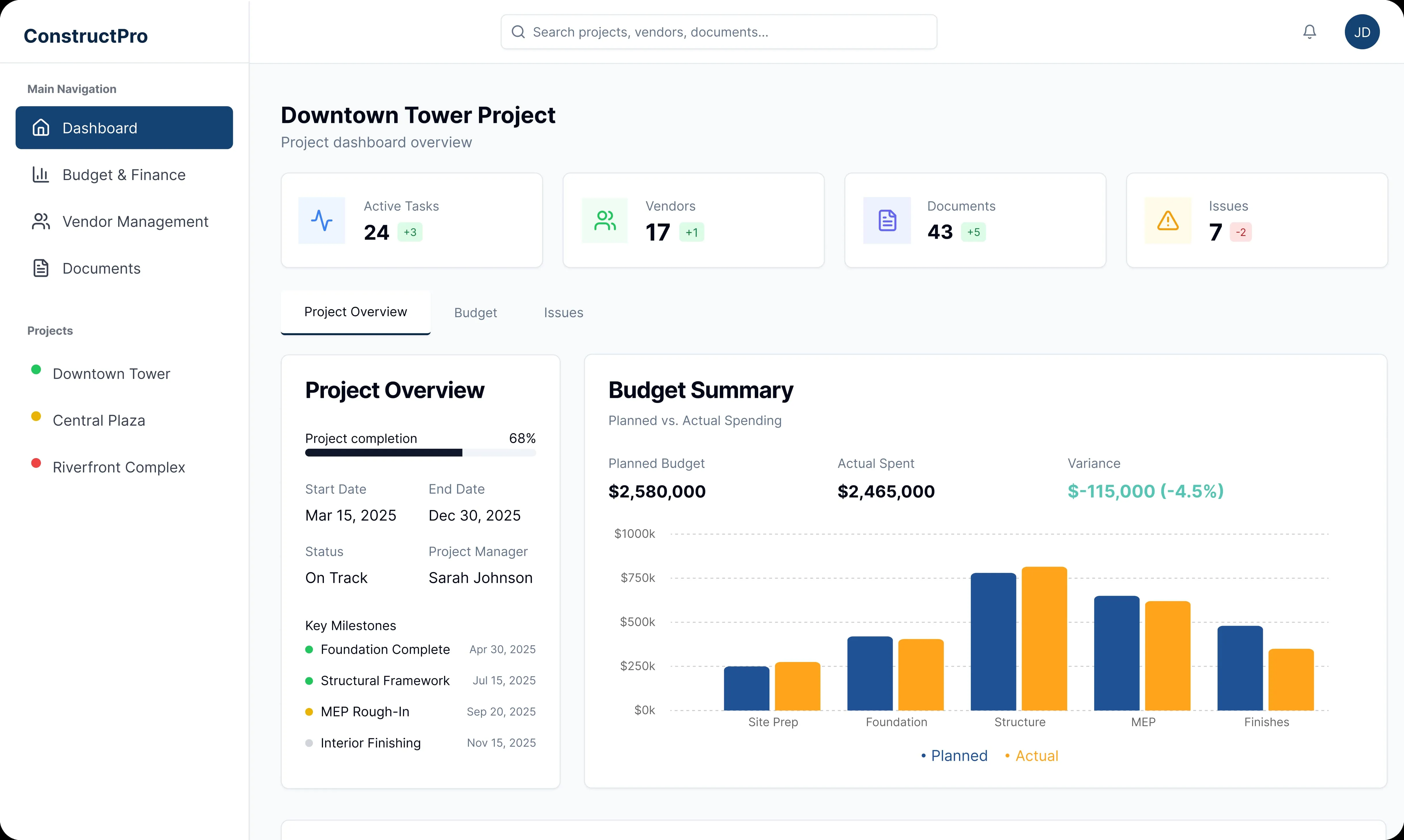The height and width of the screenshot is (840, 1404).
Task: Click the Documents card file icon
Action: [x=887, y=220]
